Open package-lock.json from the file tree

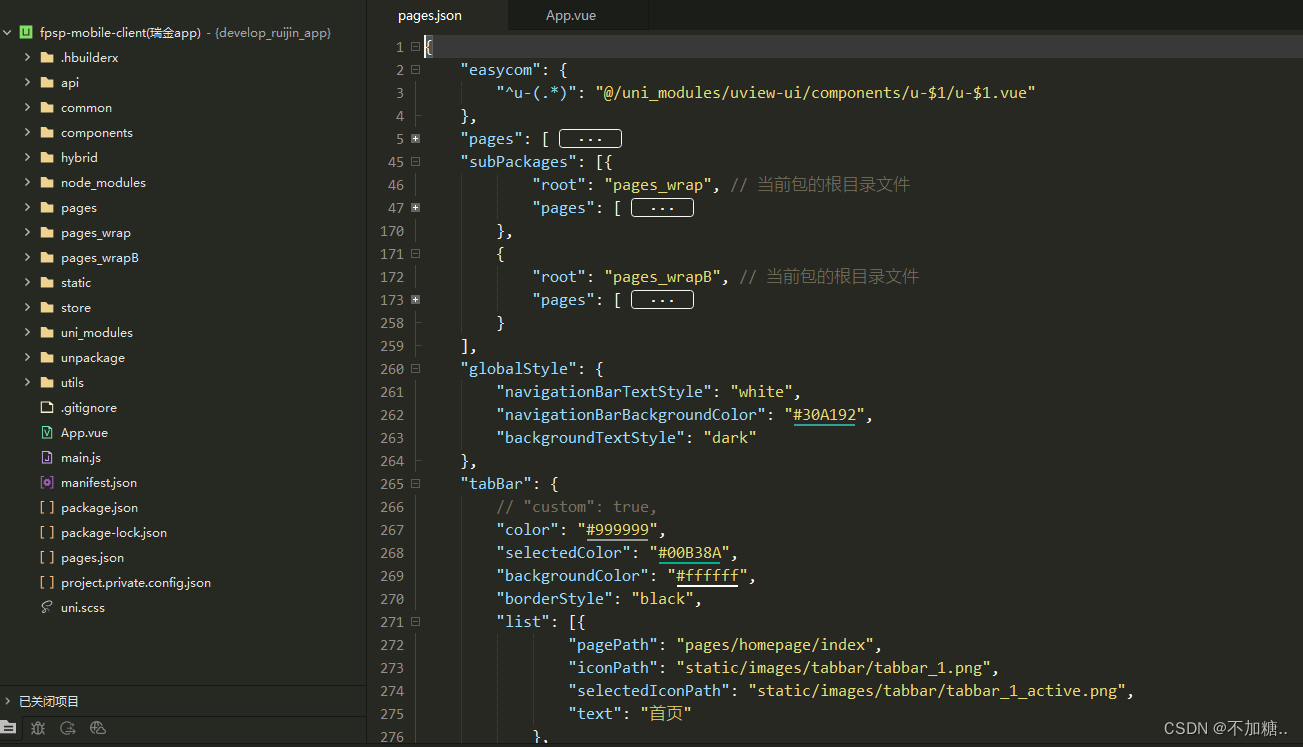(113, 533)
